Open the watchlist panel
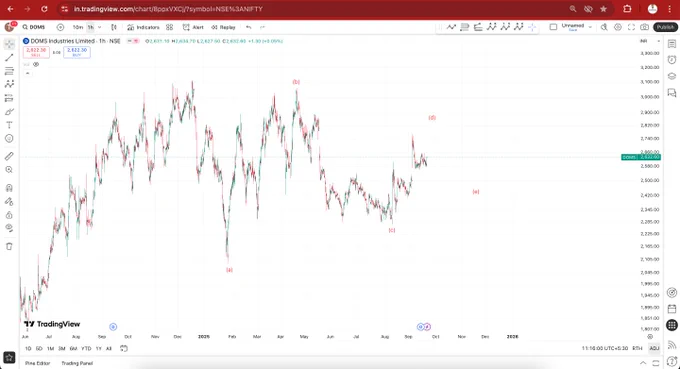This screenshot has width=680, height=369. (x=672, y=44)
